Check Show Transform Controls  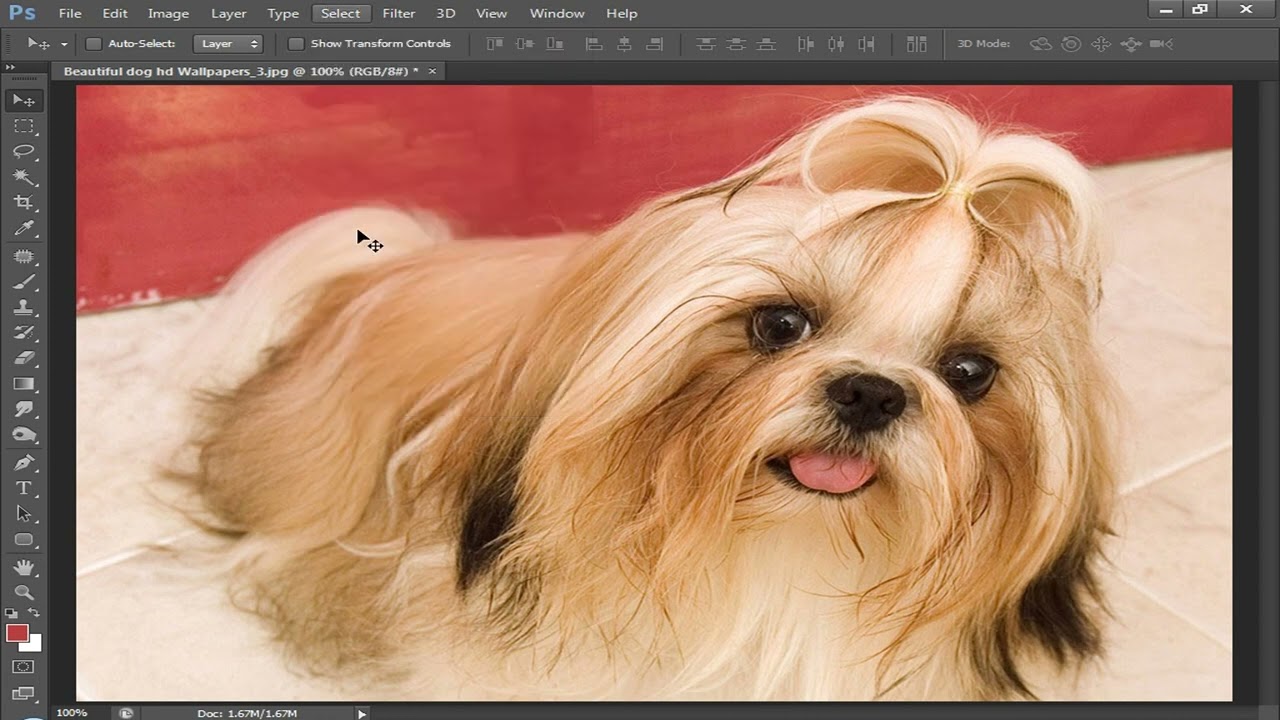(x=296, y=44)
